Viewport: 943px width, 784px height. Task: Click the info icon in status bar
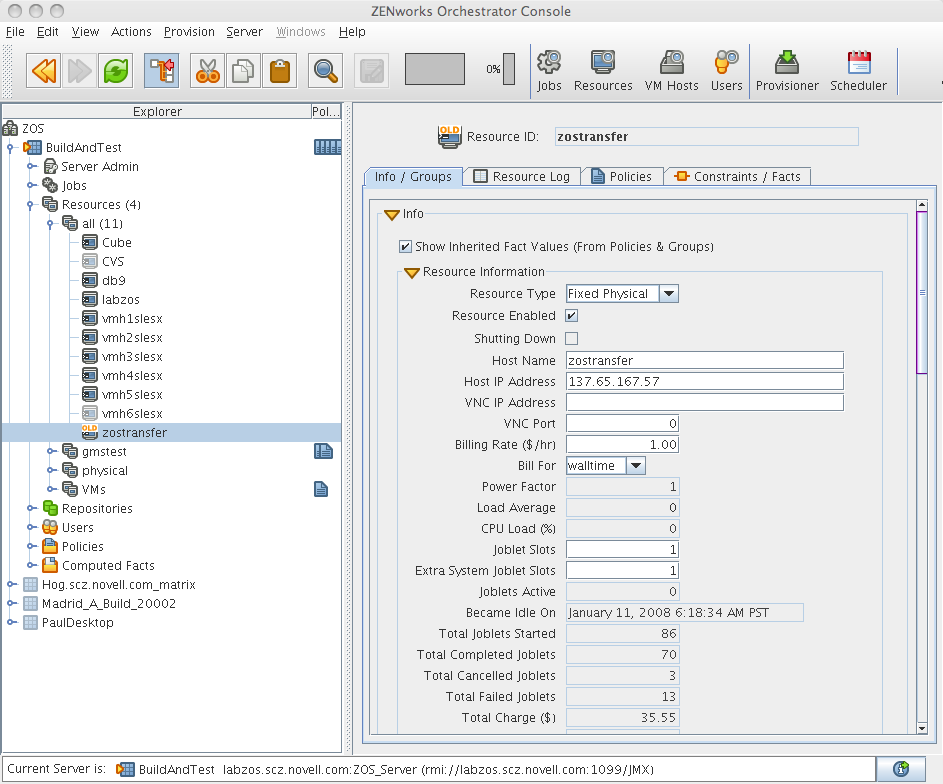pyautogui.click(x=901, y=769)
